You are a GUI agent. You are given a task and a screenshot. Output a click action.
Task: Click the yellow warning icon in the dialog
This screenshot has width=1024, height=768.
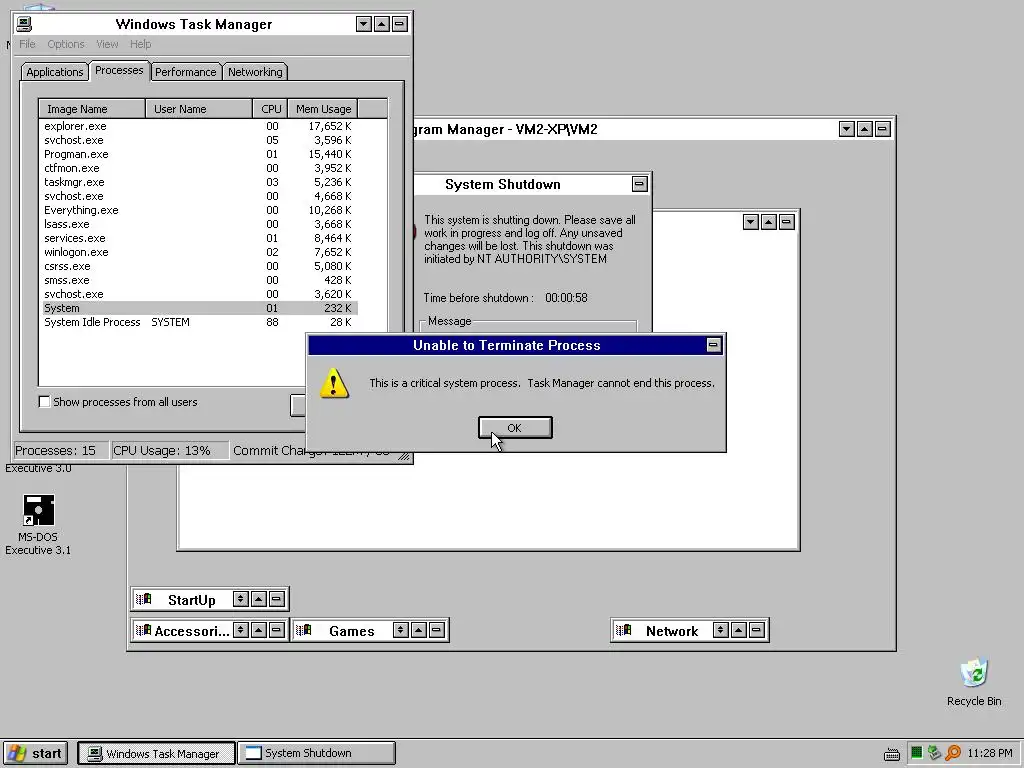pos(334,383)
